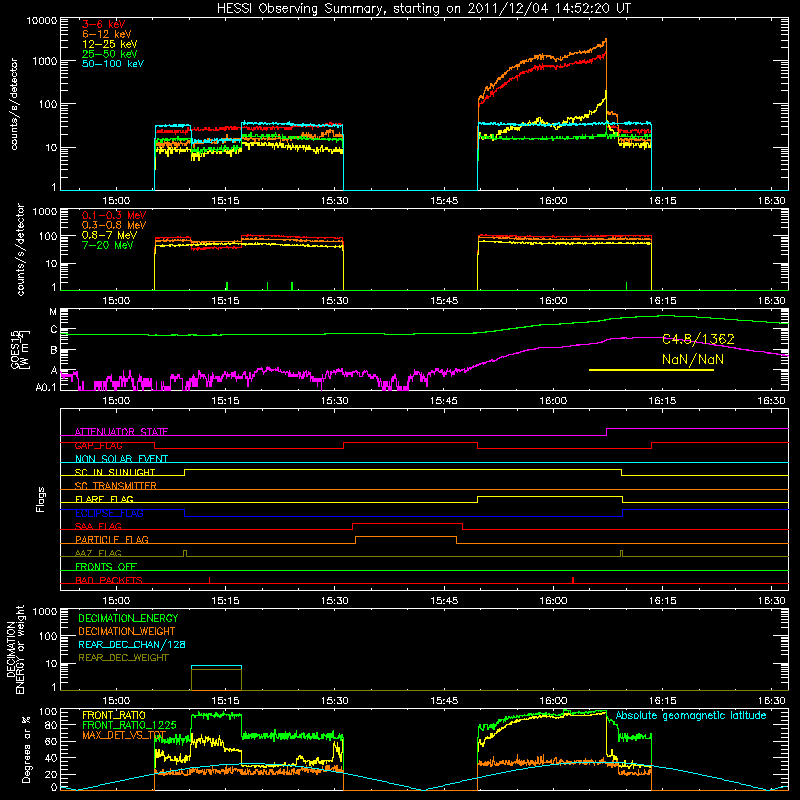Click the REAR_DEC_WEIGHT legend entry

coord(123,658)
